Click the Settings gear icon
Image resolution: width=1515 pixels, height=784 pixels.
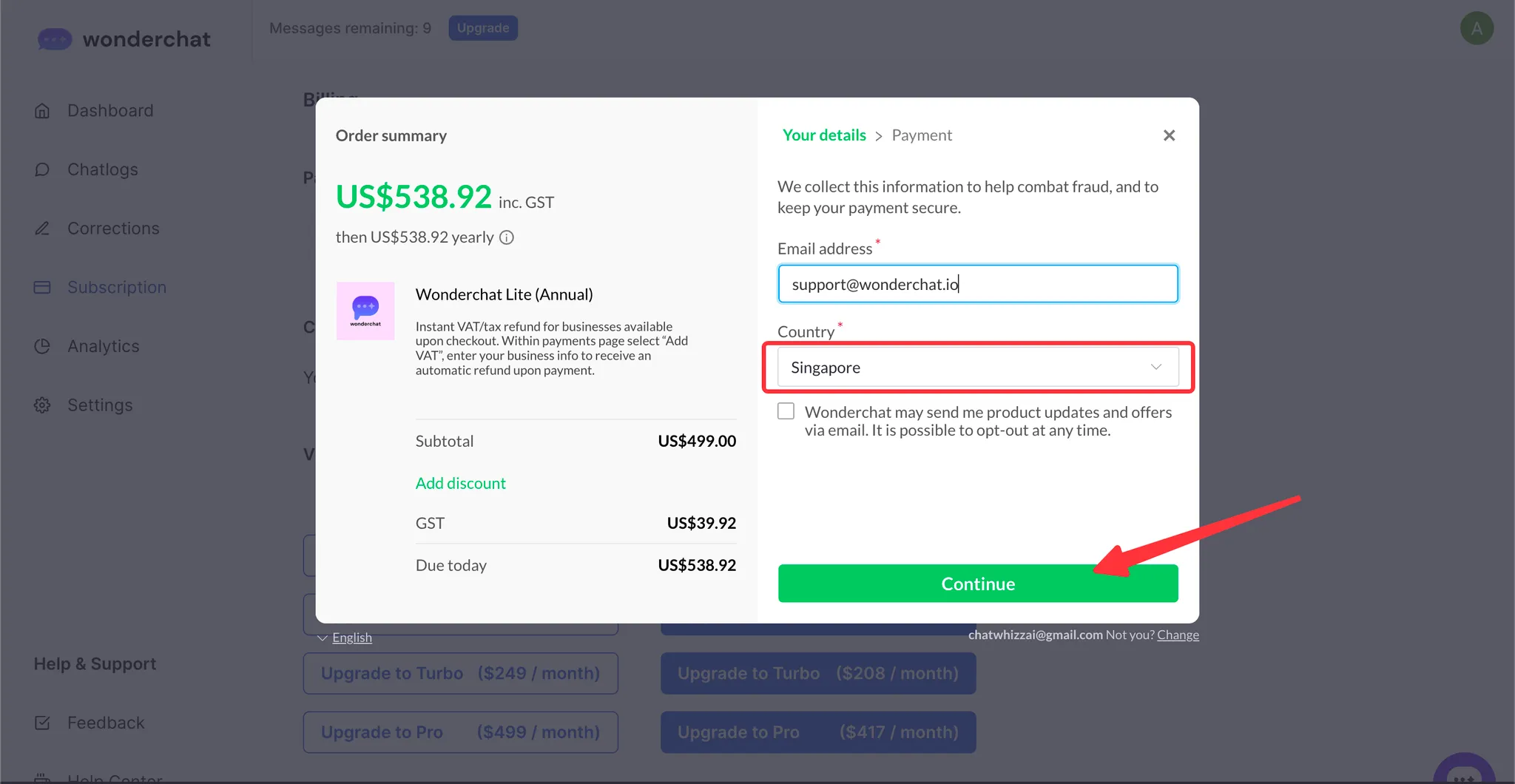click(42, 405)
